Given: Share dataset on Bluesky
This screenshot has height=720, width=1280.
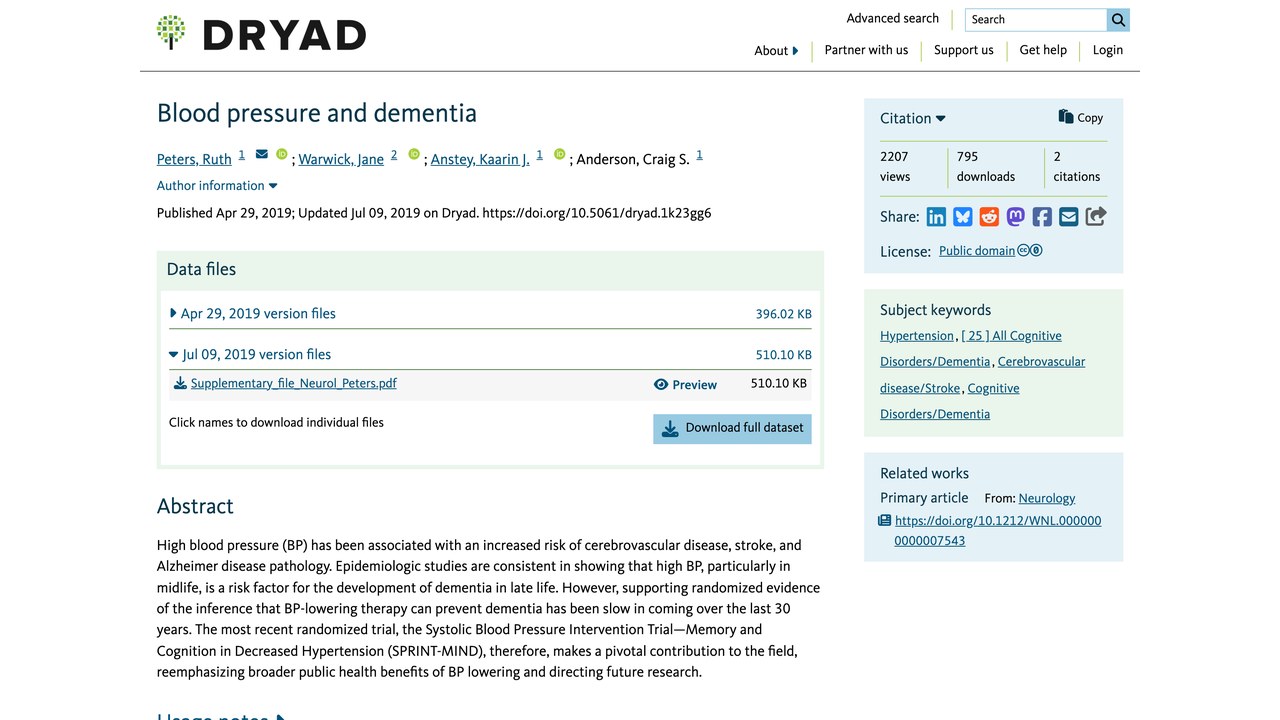Looking at the screenshot, I should pos(963,217).
